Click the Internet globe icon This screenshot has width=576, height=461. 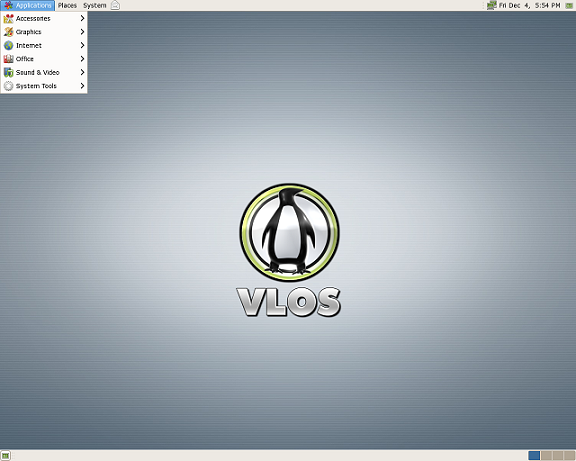click(x=8, y=46)
